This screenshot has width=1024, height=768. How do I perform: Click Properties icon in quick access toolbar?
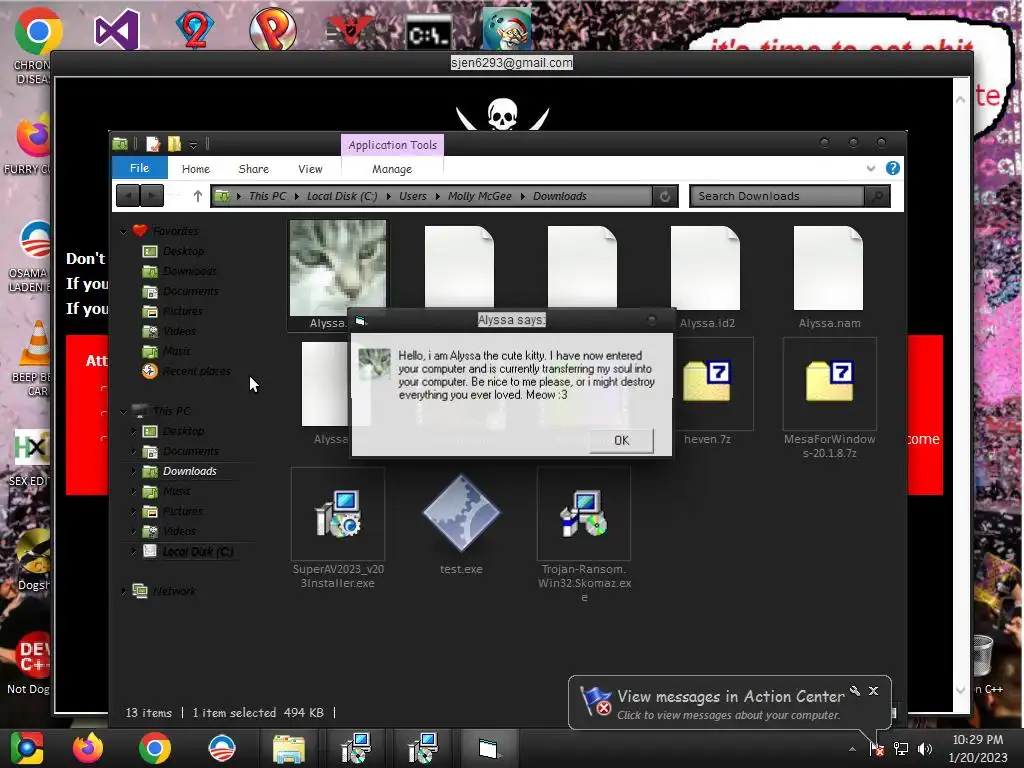pos(153,144)
